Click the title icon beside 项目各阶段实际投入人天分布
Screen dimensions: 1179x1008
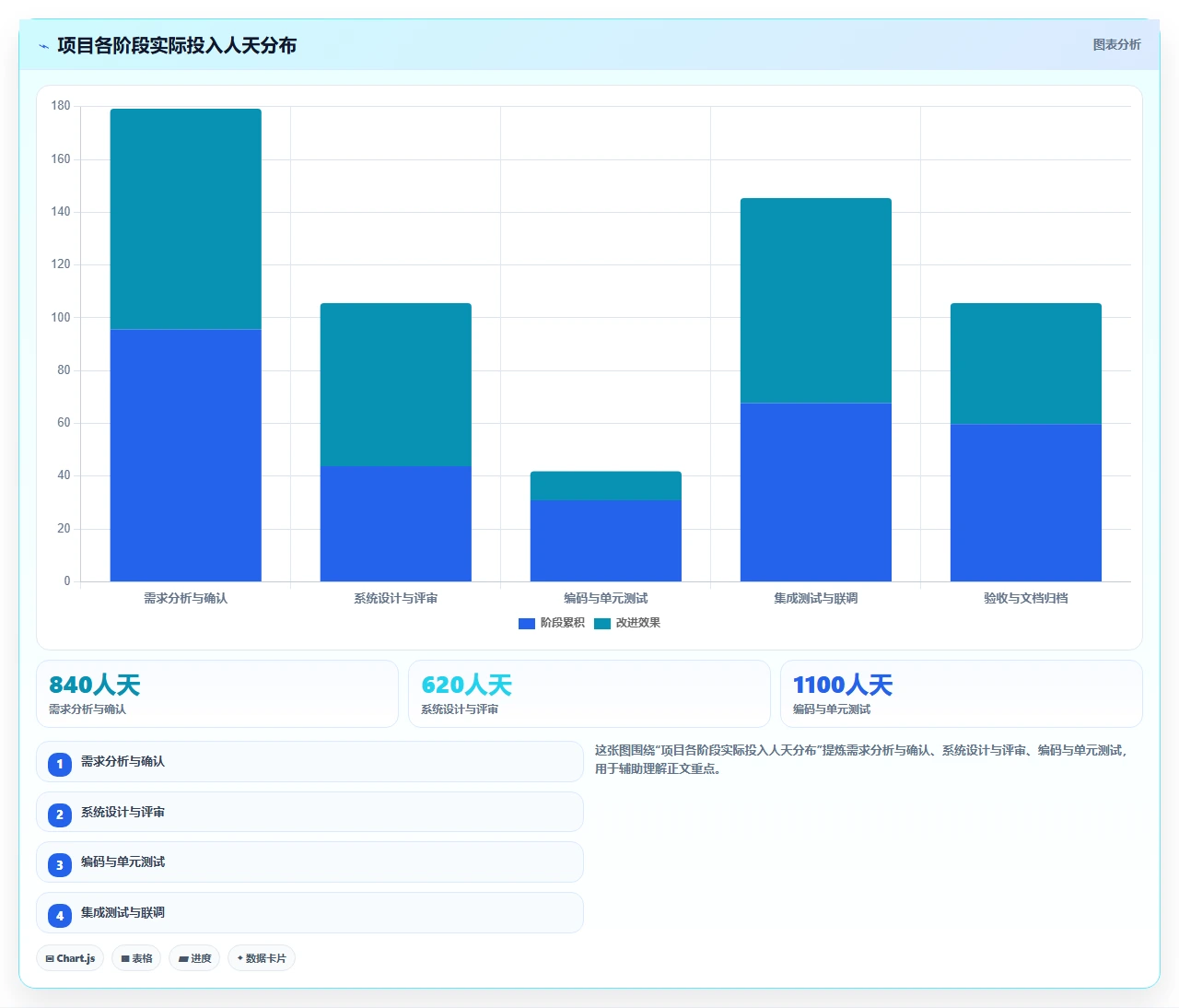click(43, 46)
